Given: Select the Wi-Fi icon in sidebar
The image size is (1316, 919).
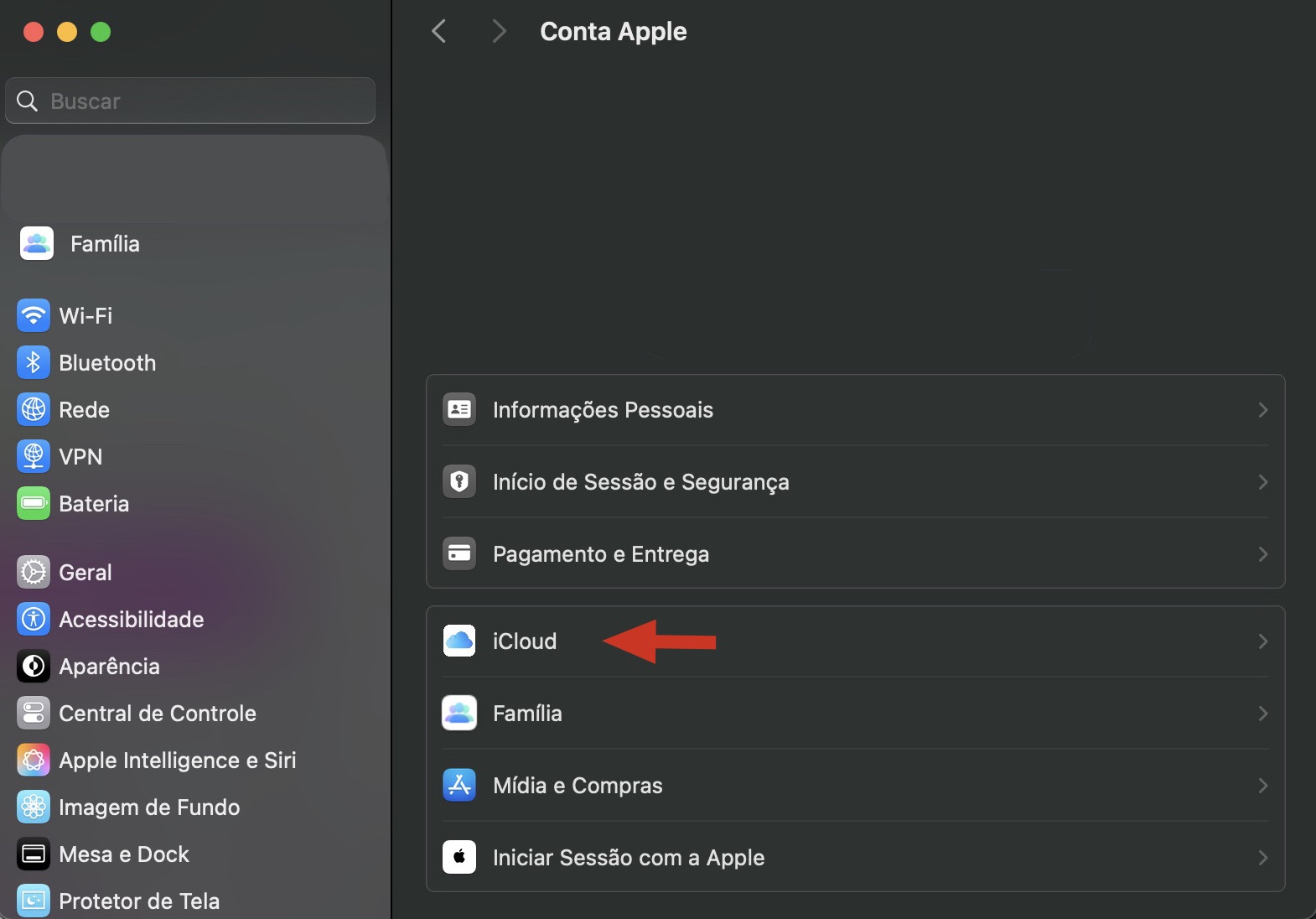Looking at the screenshot, I should point(34,315).
